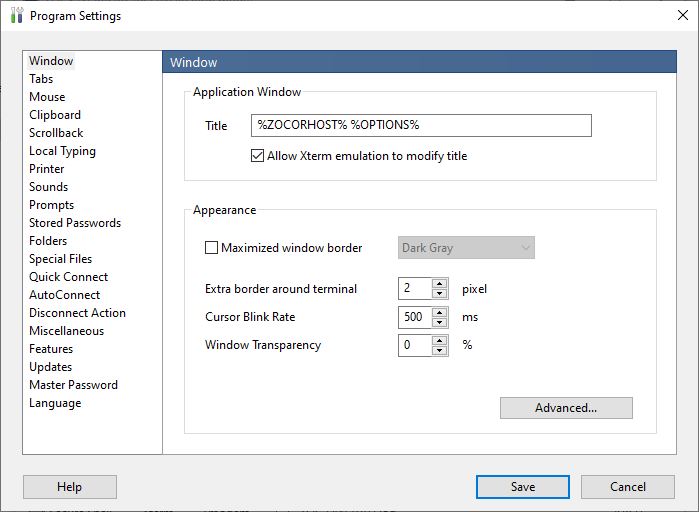Screen dimensions: 699x512
Task: Go to the AutoConnect settings section
Action: pyautogui.click(x=65, y=295)
